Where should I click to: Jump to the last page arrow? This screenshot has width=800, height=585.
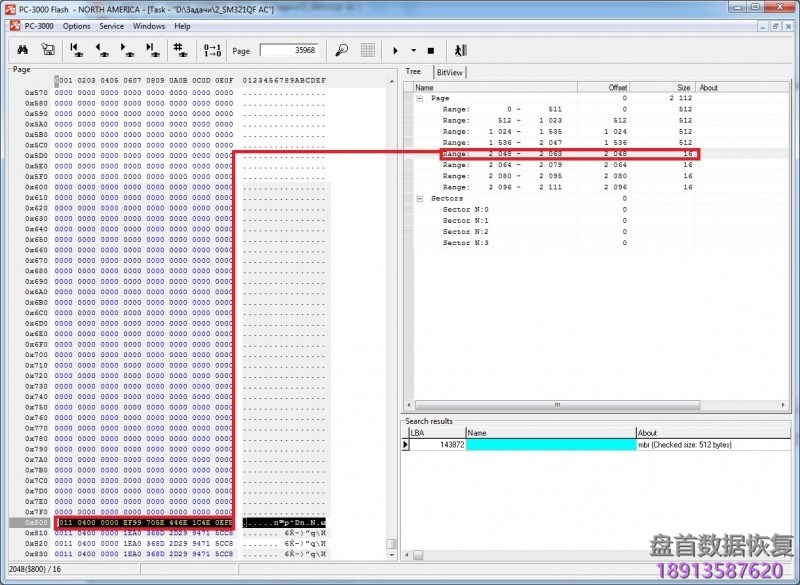tap(151, 49)
